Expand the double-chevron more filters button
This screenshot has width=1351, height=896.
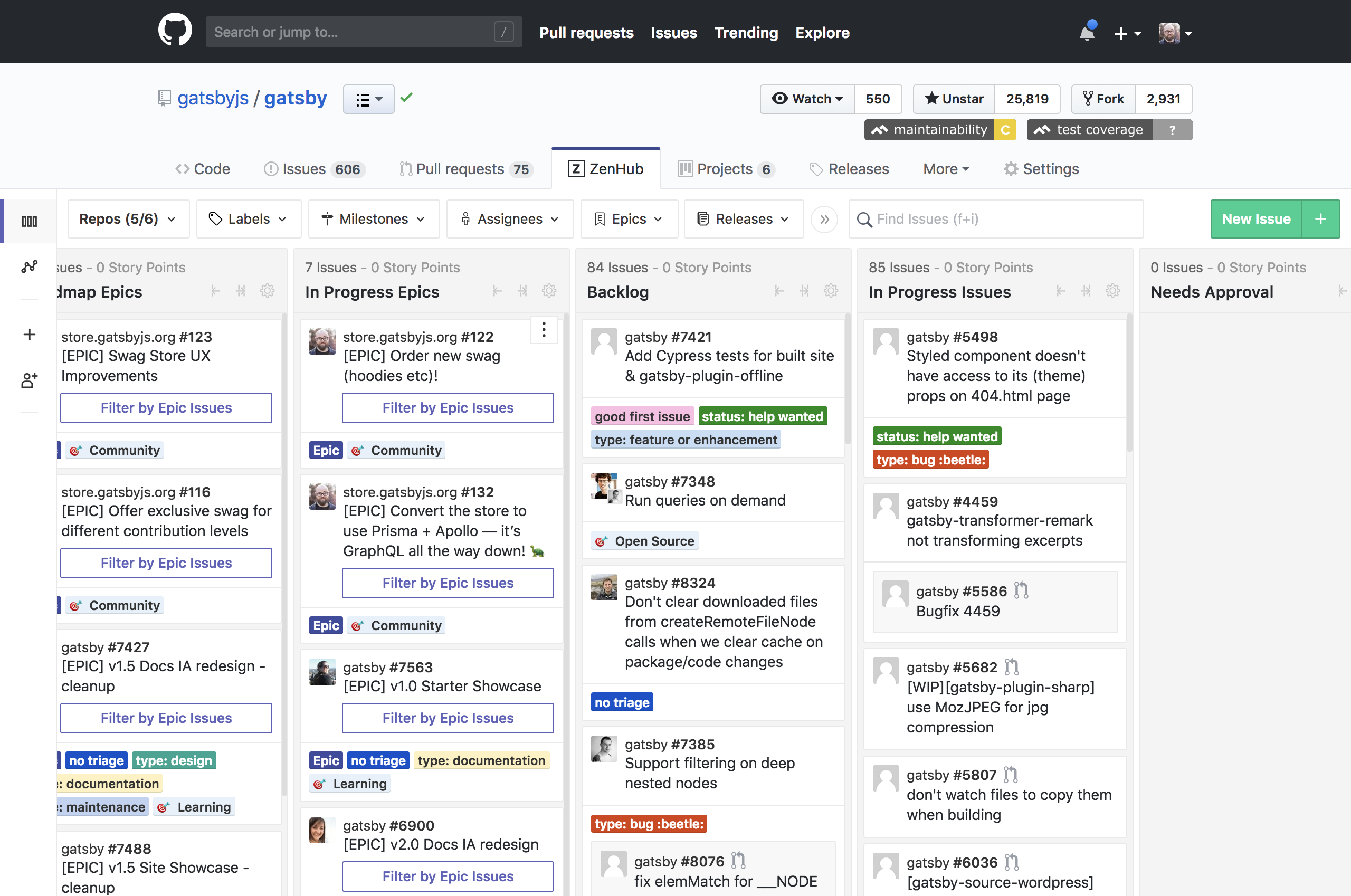(x=824, y=220)
